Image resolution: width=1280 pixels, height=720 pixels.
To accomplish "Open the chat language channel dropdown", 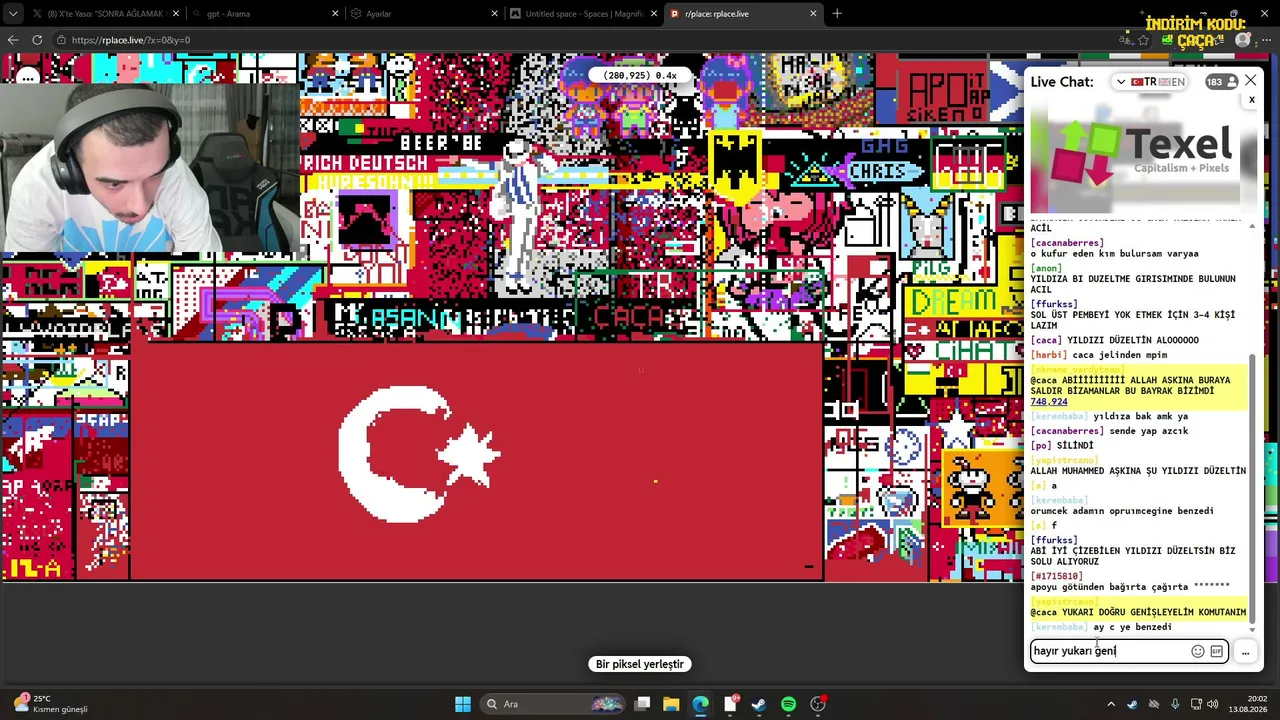I will click(x=1151, y=82).
